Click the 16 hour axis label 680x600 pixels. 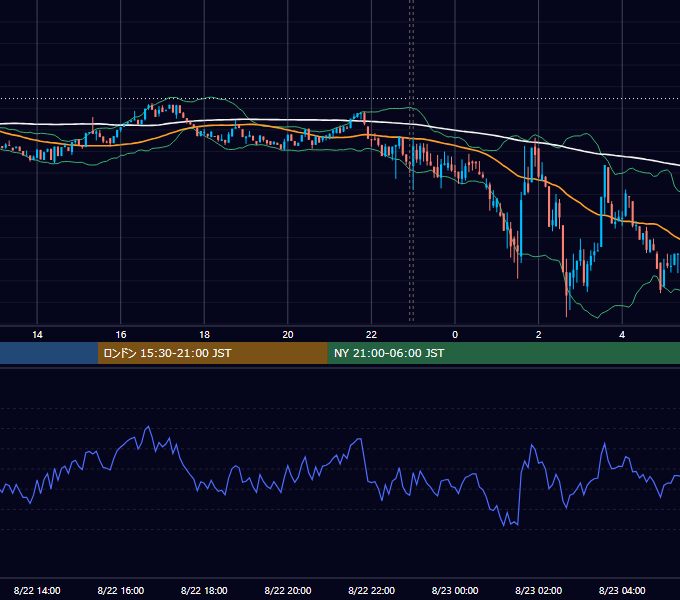click(x=121, y=335)
